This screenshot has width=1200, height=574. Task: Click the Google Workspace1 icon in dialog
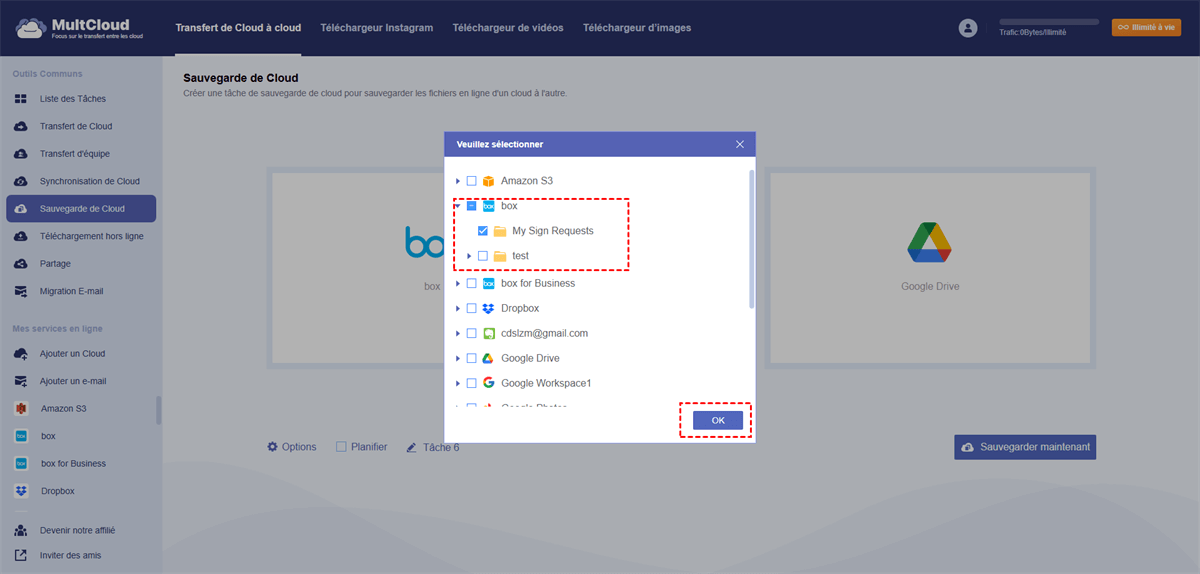(x=489, y=383)
